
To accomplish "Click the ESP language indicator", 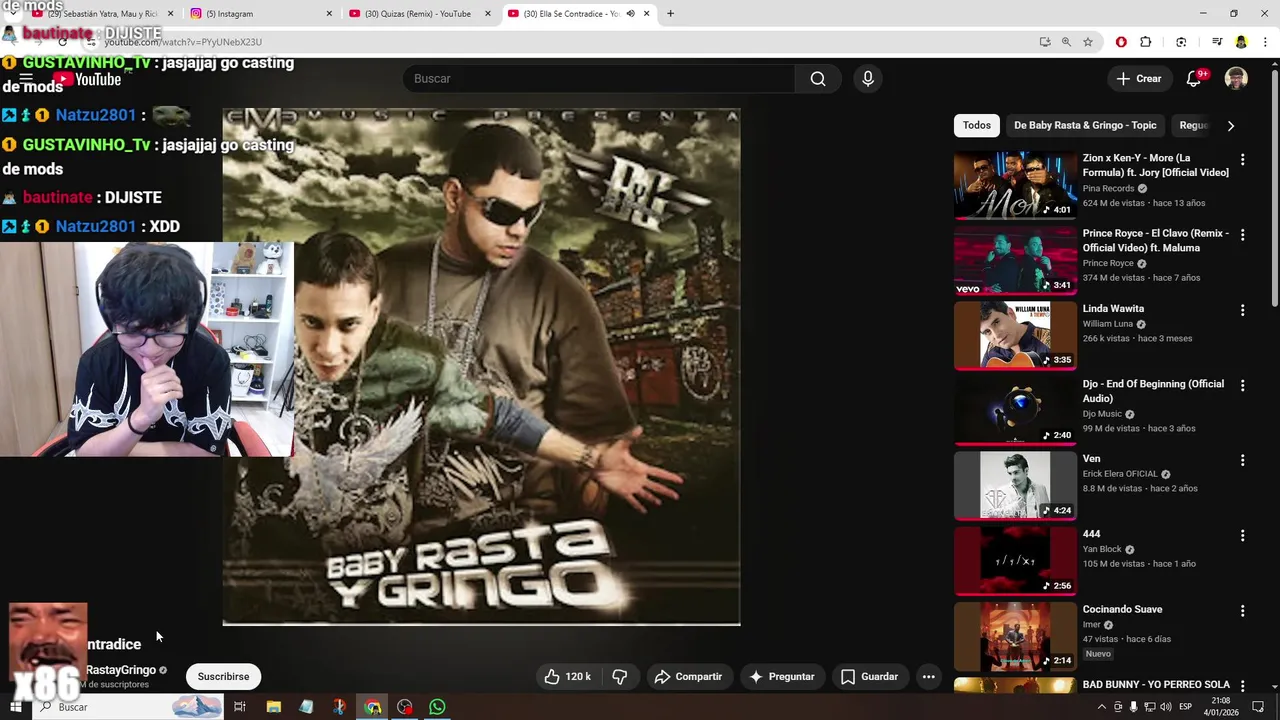I will [1185, 707].
